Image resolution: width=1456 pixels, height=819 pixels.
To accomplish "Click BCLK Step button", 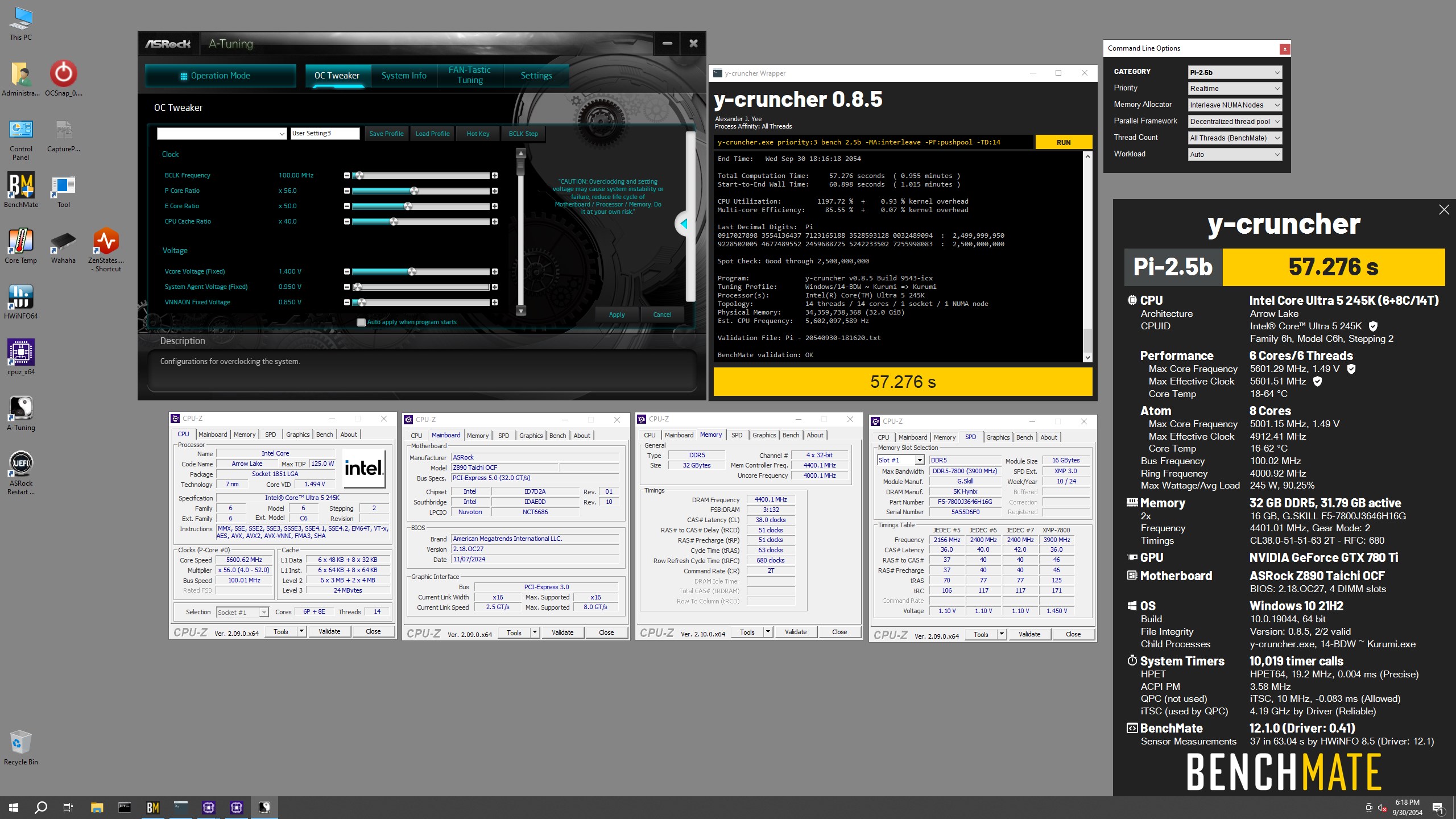I will point(523,134).
